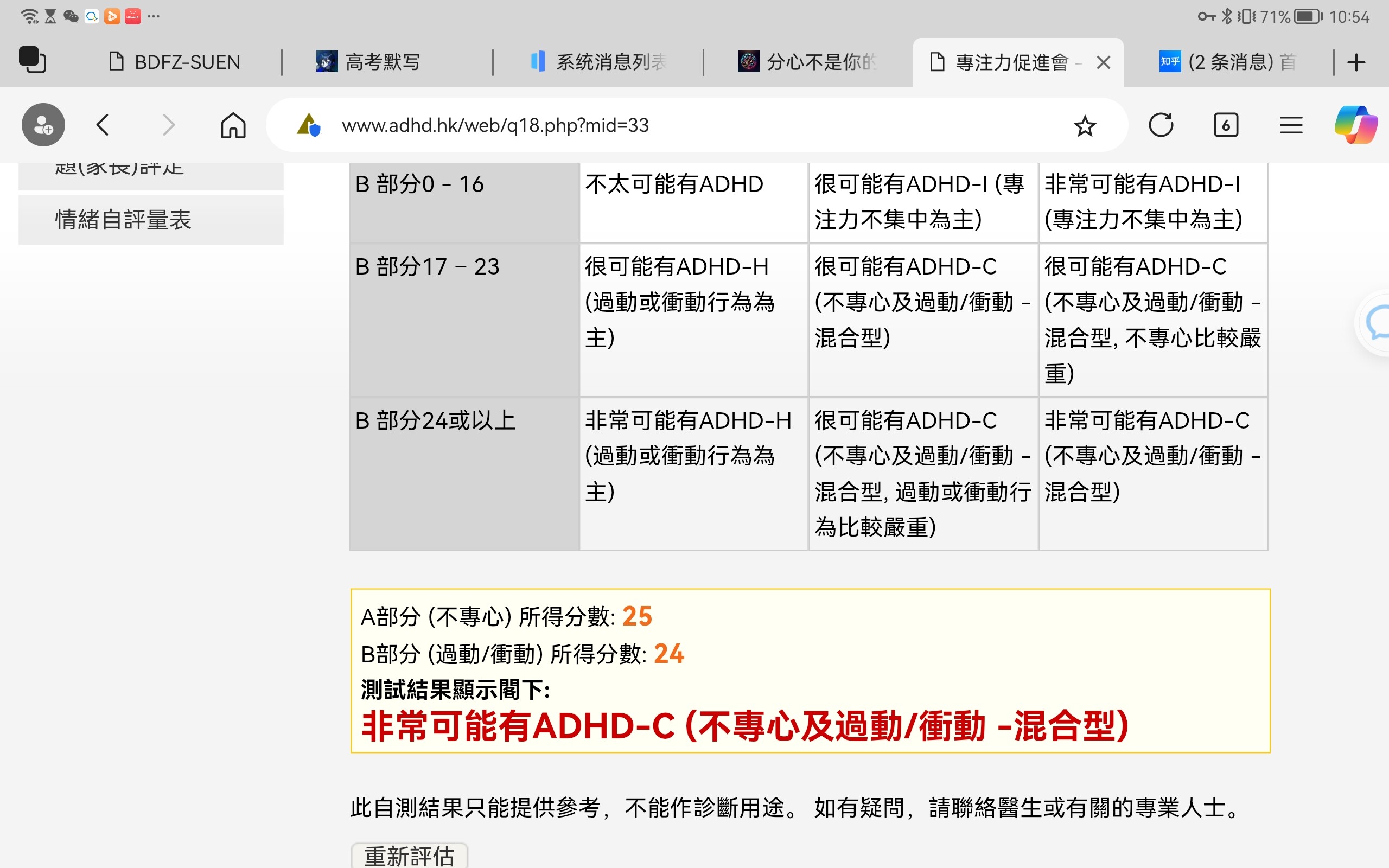This screenshot has width=1389, height=868.
Task: Expand the status bar overflow dots
Action: tap(152, 16)
